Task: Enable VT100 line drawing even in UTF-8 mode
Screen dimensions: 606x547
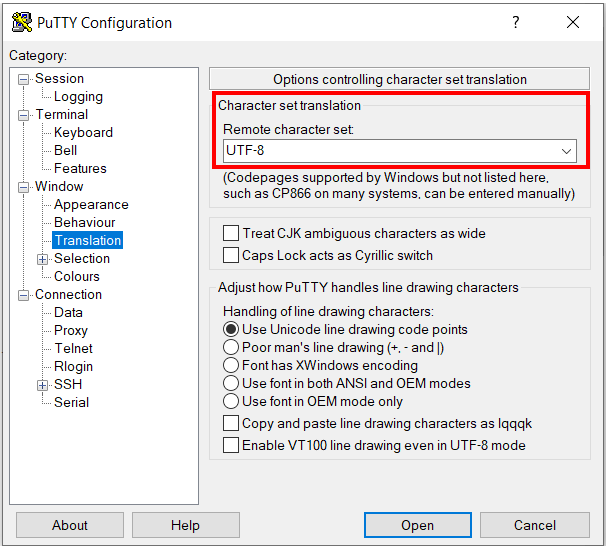Action: coord(231,445)
